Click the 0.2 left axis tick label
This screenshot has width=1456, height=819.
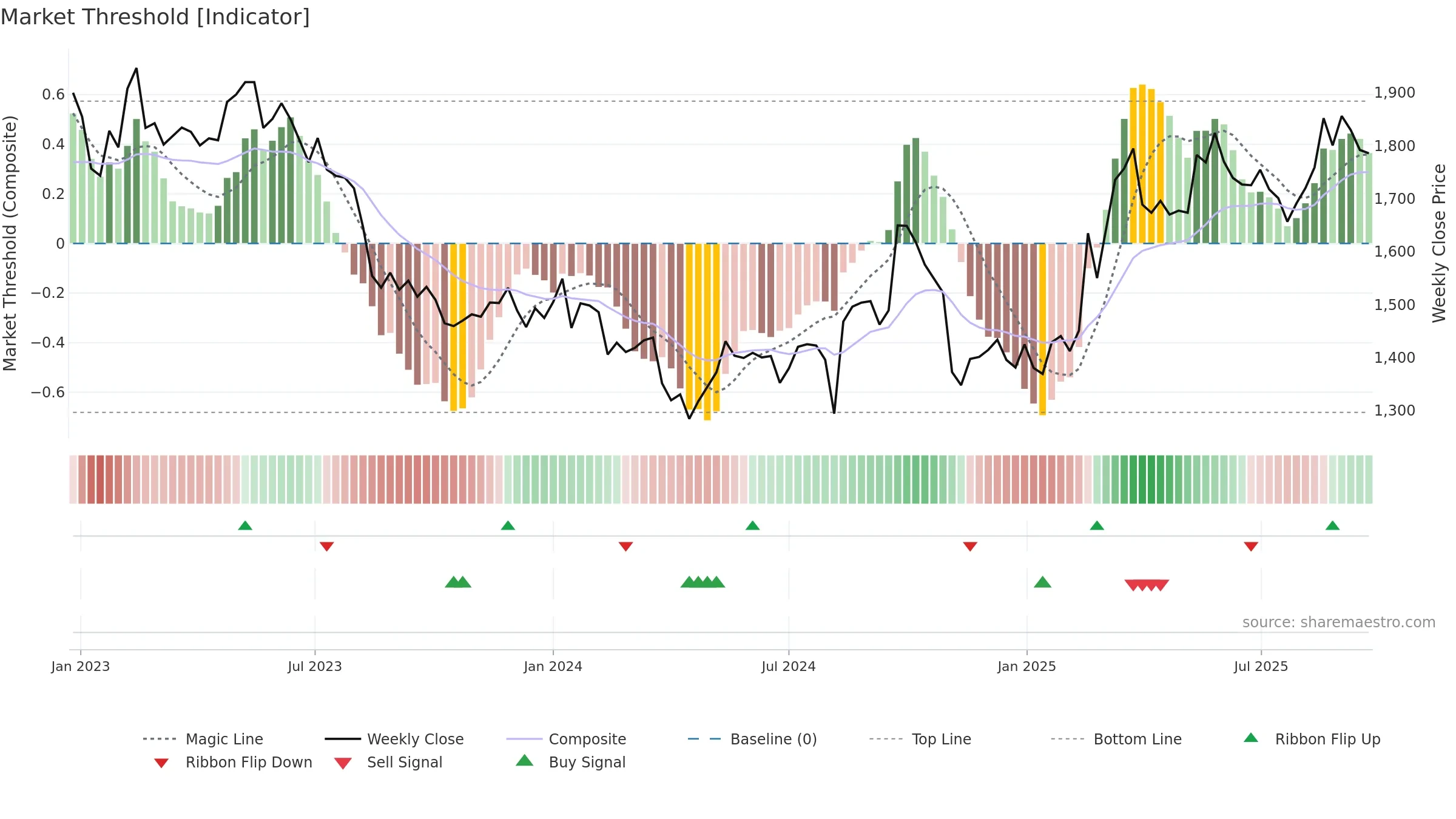[x=53, y=194]
